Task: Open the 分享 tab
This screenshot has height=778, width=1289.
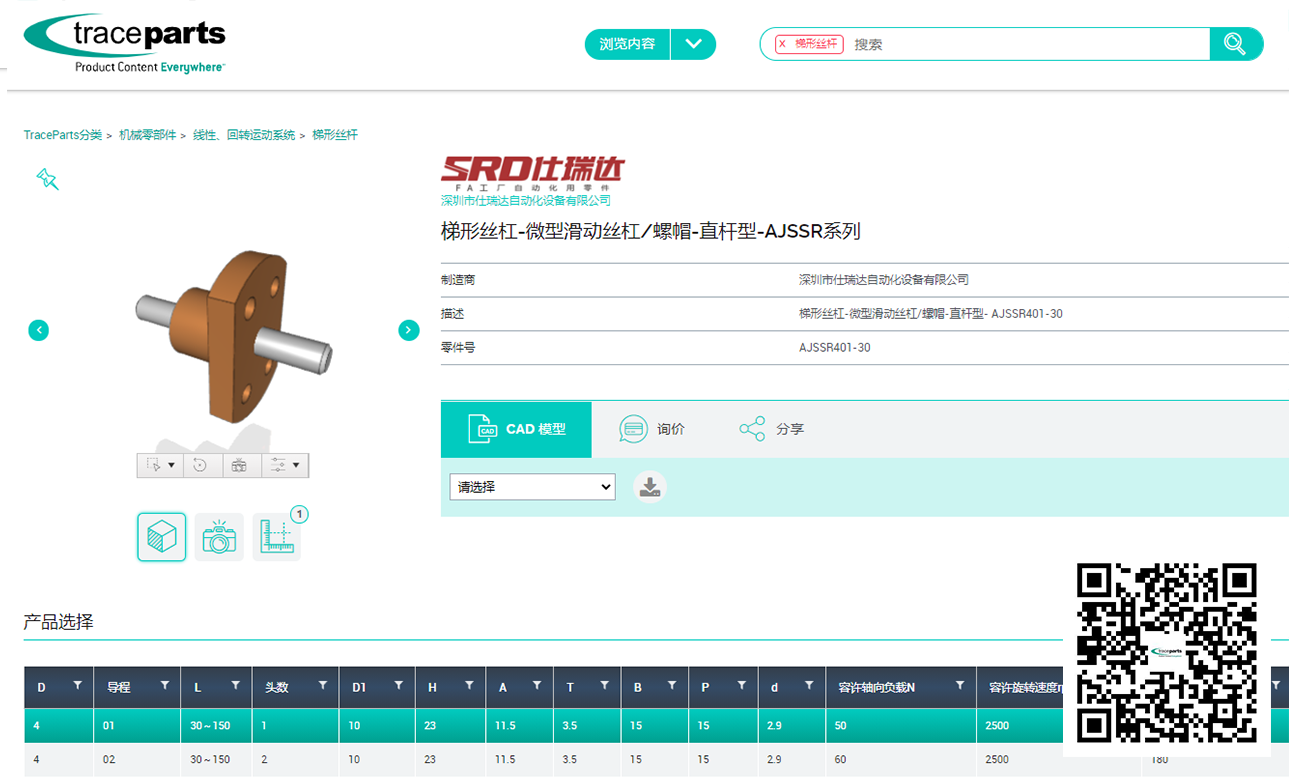Action: click(771, 429)
